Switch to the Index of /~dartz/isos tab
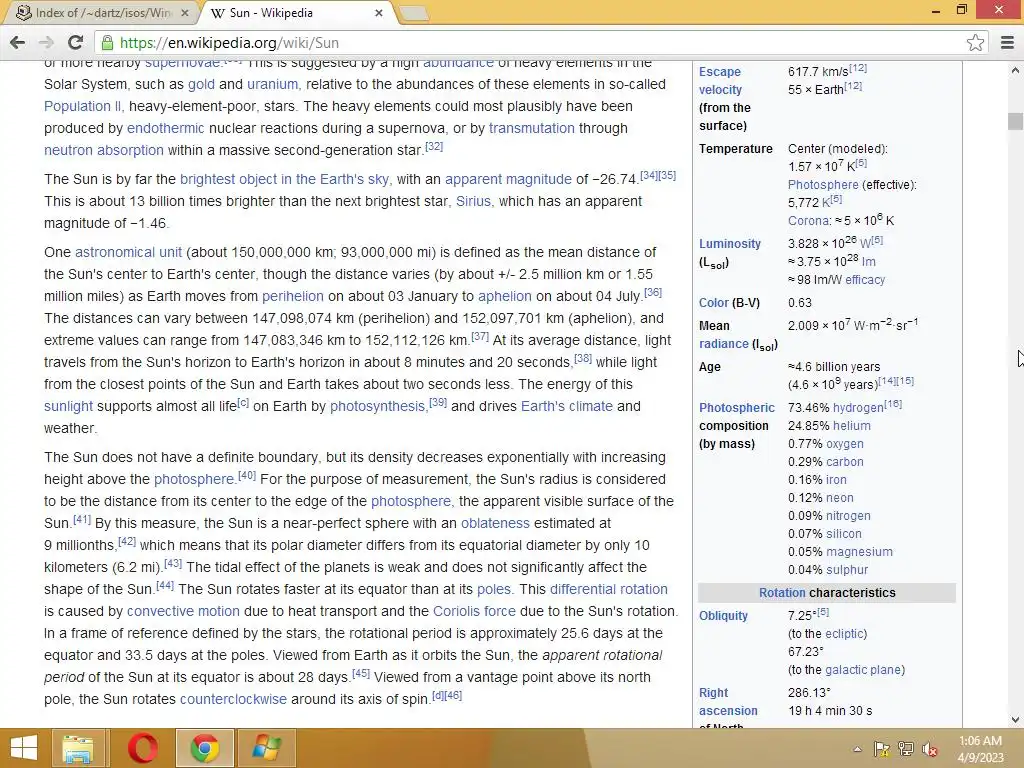 point(103,13)
